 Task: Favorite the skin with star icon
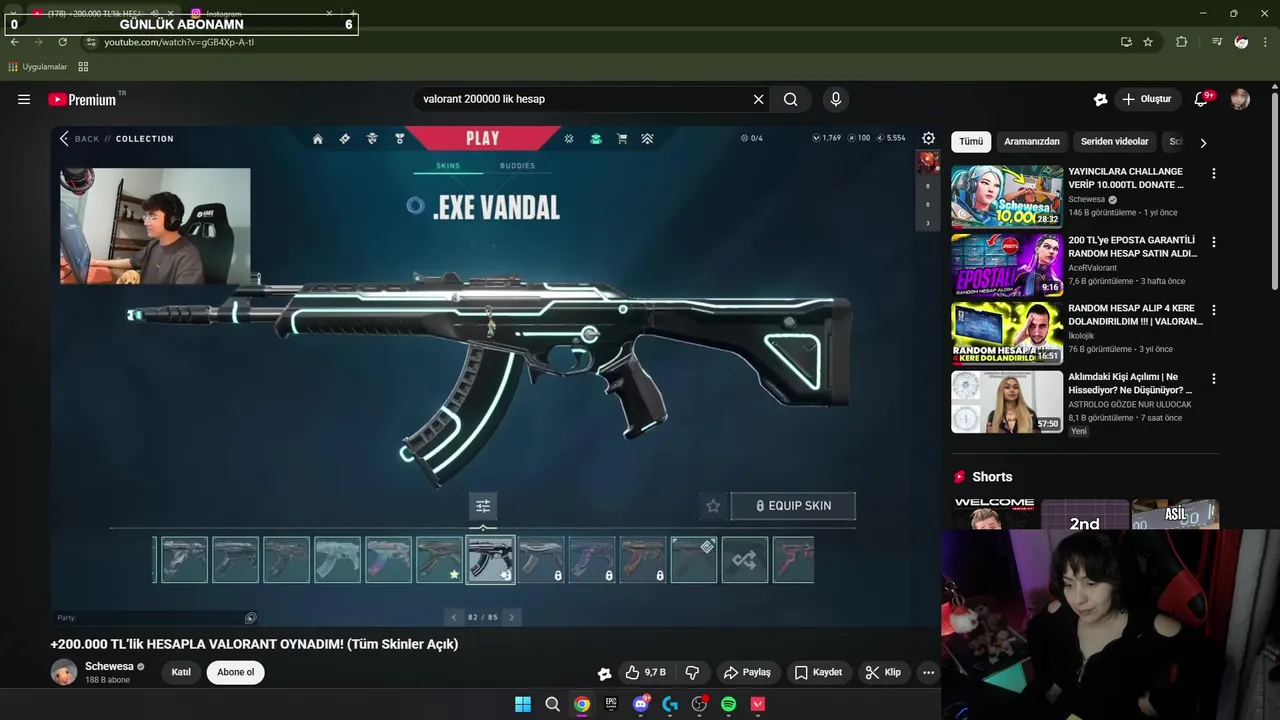pyautogui.click(x=713, y=506)
